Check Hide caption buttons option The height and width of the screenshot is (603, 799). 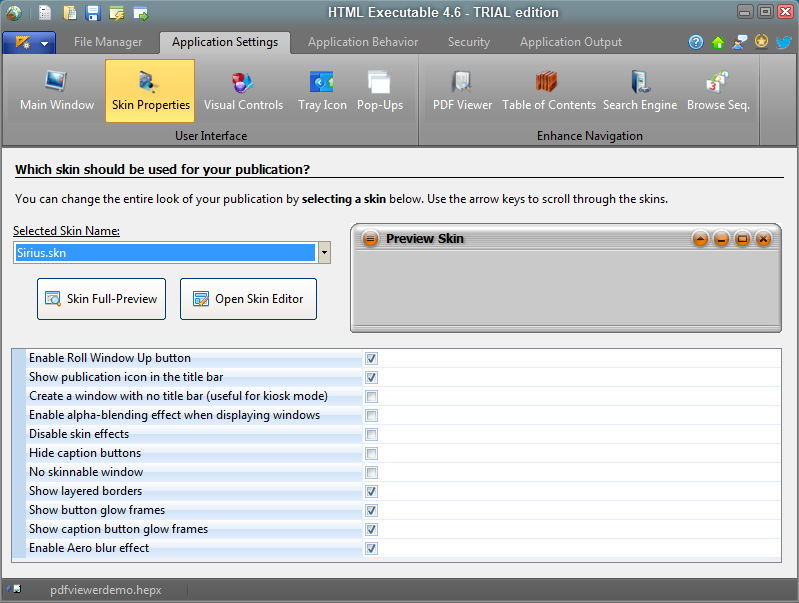pyautogui.click(x=371, y=453)
